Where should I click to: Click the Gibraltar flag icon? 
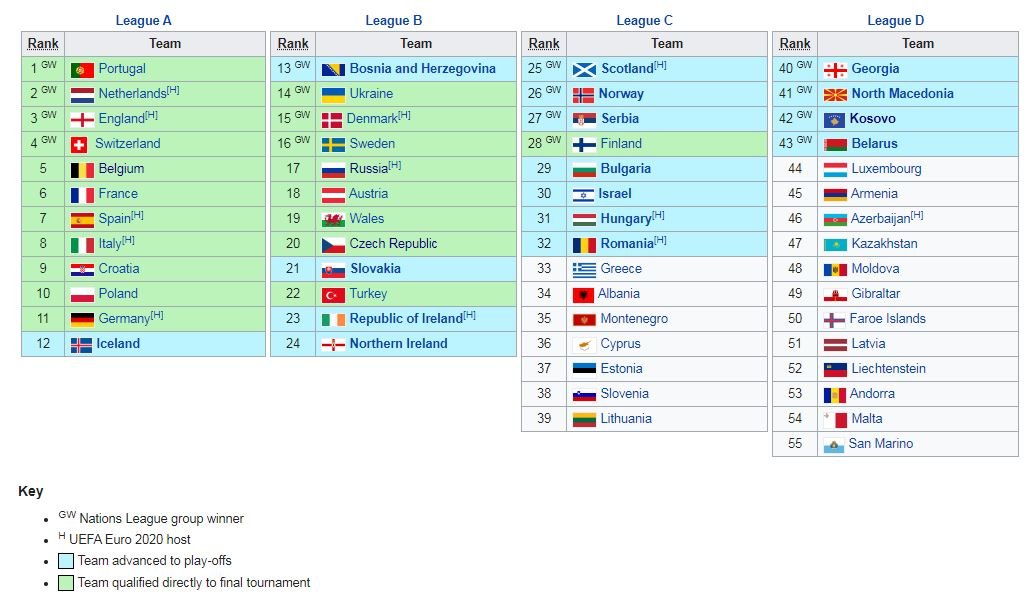point(834,293)
